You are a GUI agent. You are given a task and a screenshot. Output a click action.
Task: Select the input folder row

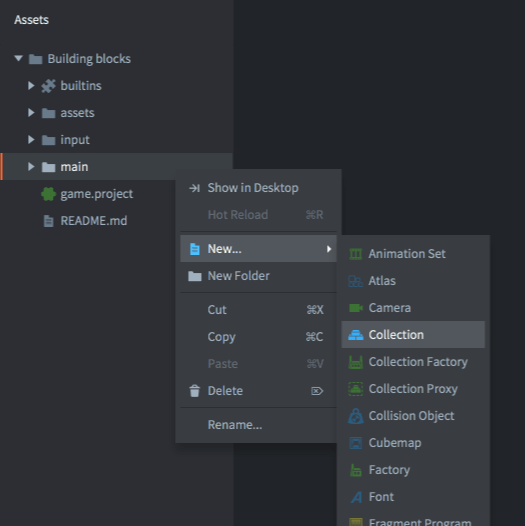coord(116,140)
